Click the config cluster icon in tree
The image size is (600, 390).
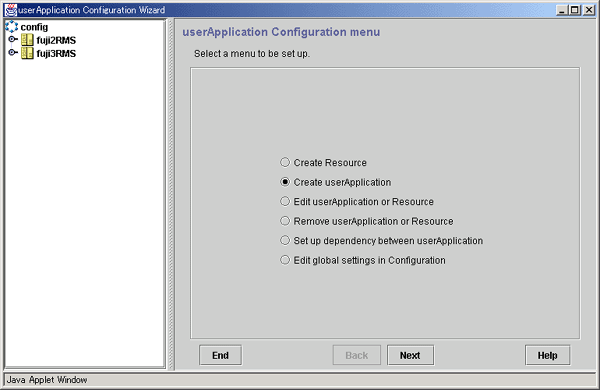click(x=12, y=26)
